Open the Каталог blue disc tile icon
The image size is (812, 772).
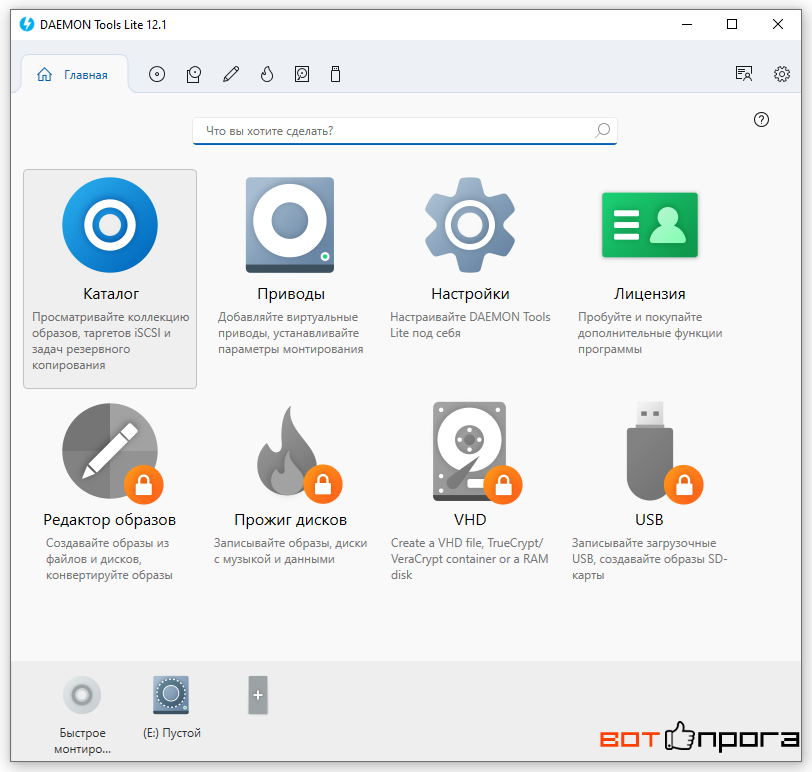[110, 225]
